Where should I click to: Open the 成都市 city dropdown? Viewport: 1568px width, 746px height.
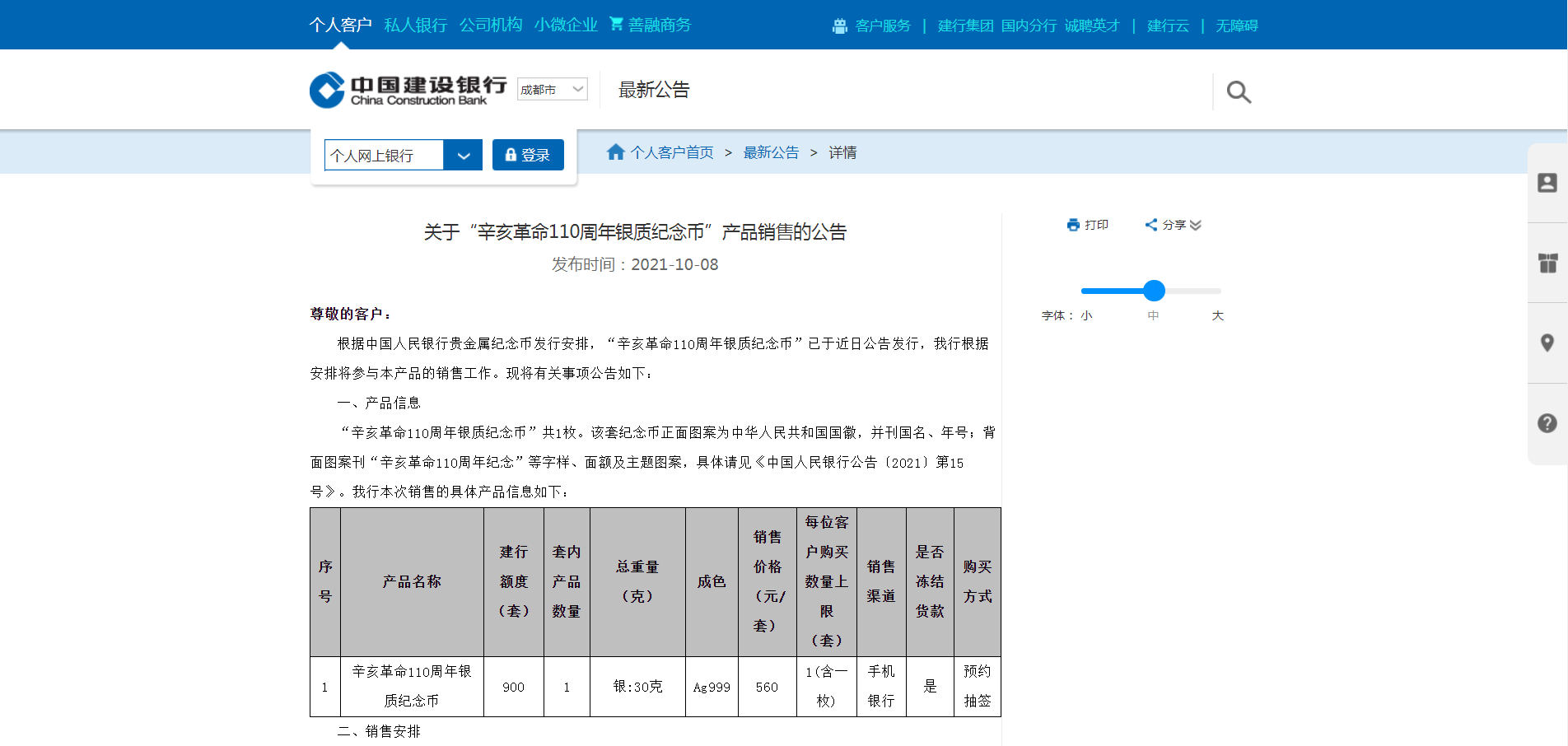pos(553,89)
